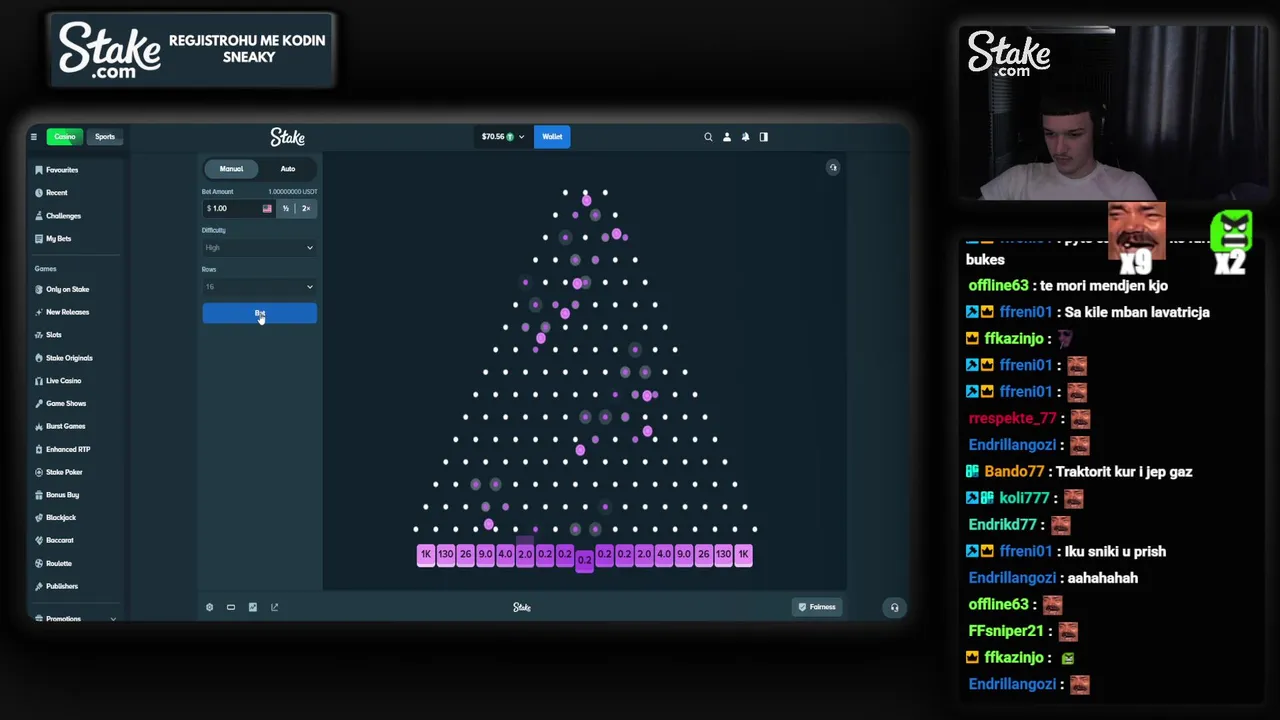Open the hamburger menu beside Casino

tap(33, 137)
